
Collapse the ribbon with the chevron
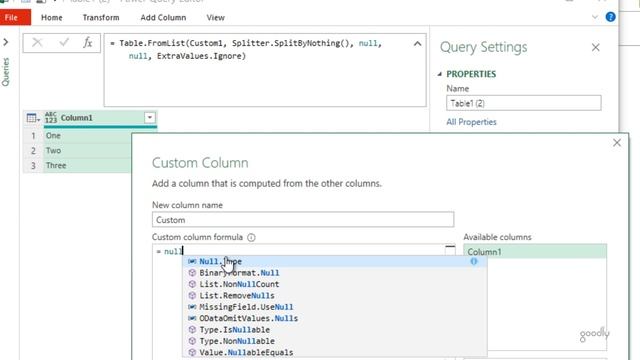(x=595, y=17)
